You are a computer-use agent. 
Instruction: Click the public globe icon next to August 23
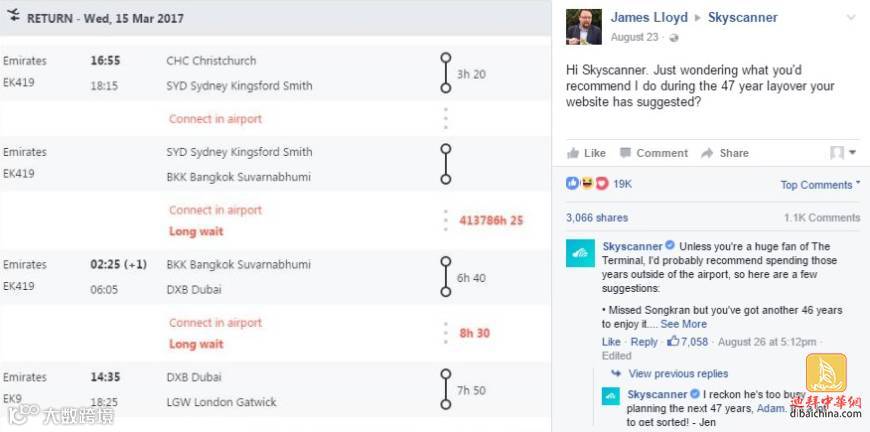coord(674,38)
